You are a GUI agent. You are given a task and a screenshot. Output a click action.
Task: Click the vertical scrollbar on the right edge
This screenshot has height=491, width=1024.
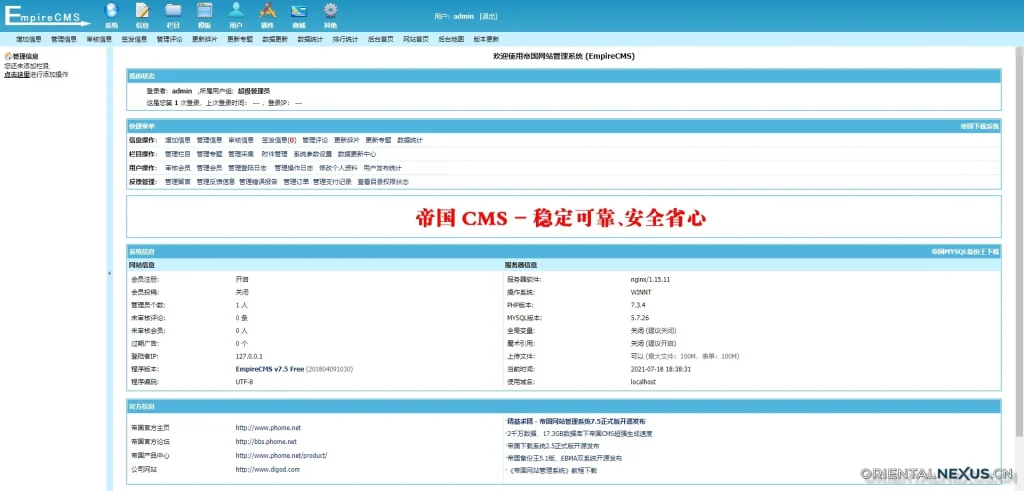pos(1020,242)
